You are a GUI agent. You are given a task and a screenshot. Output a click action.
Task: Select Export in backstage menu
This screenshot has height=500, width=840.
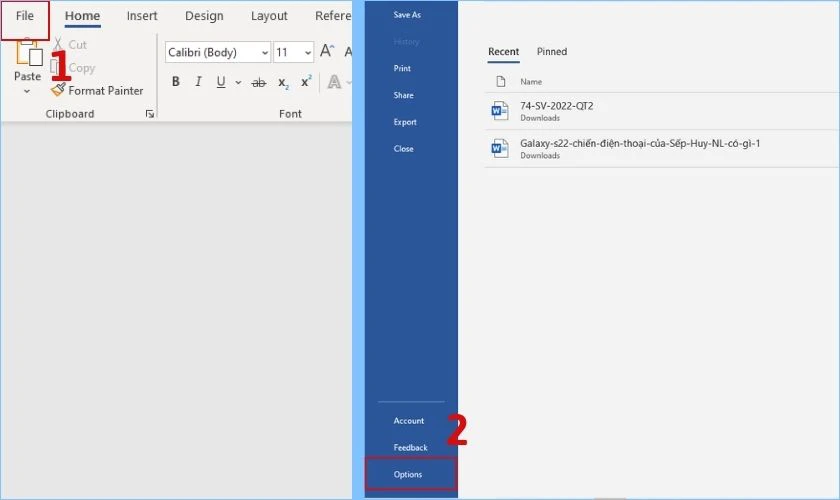click(x=405, y=122)
